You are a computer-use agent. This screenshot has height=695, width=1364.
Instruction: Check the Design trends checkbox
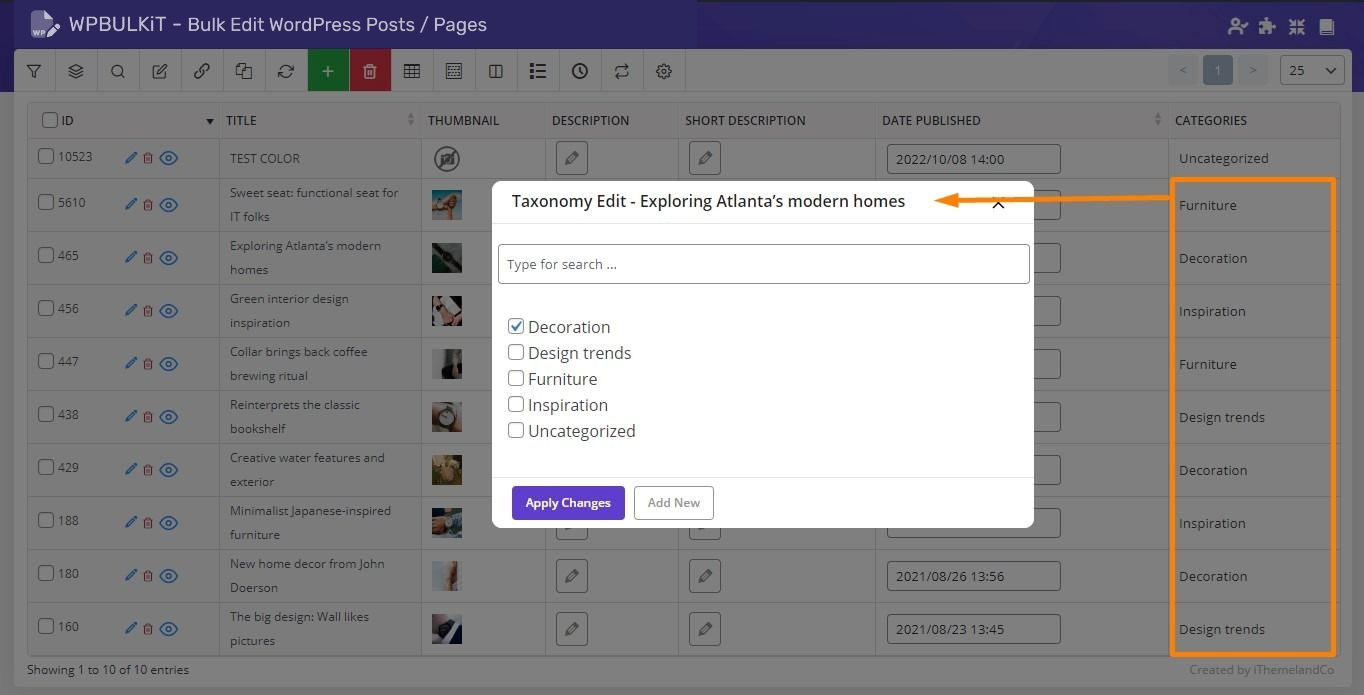(x=516, y=352)
